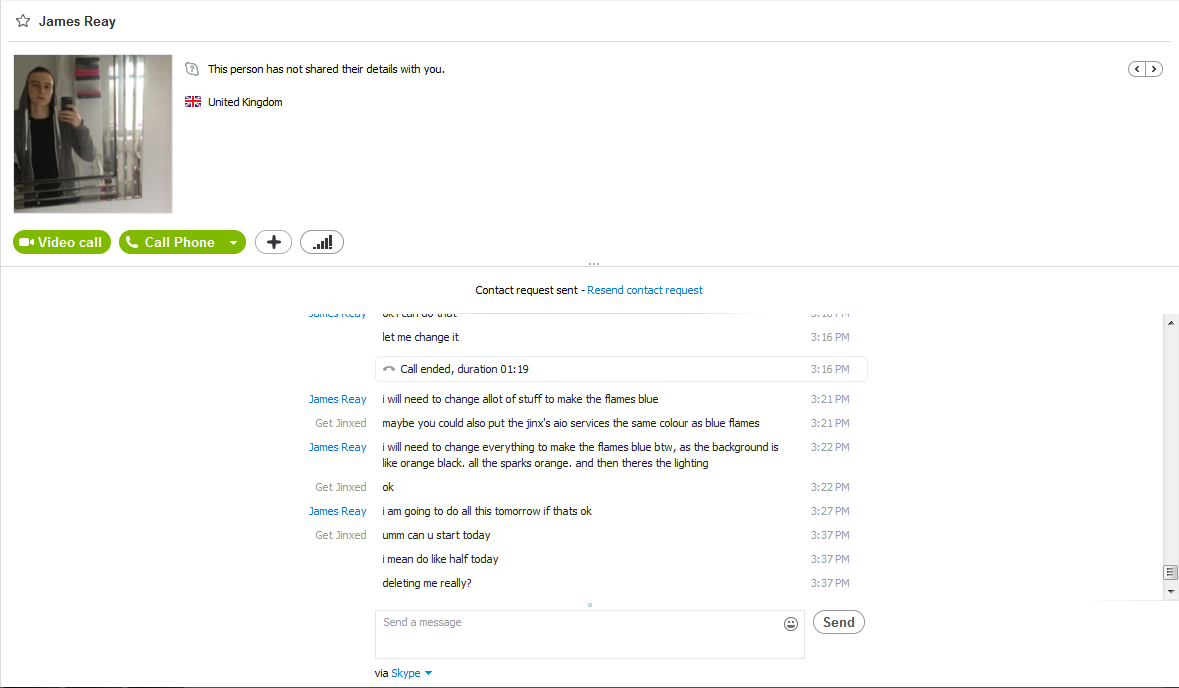
Task: Check call quality signal bars icon
Action: [322, 242]
